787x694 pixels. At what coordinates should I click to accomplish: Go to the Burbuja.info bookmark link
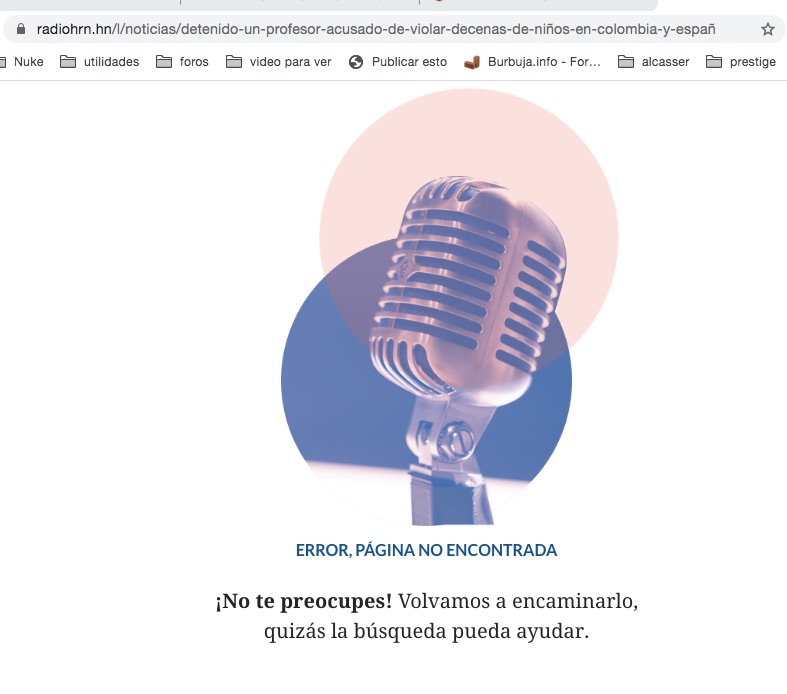pos(544,62)
